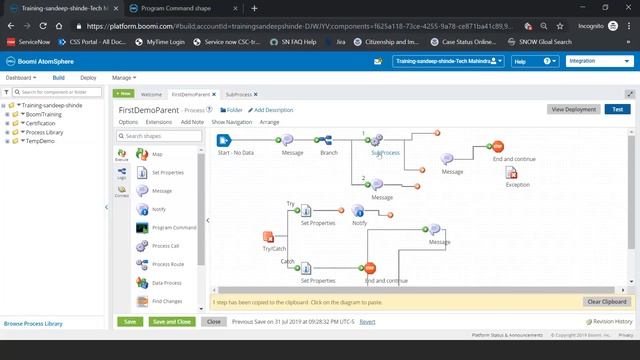Screen dimensions: 640x360
Task: Go to the Deploy menu
Action: (88, 78)
